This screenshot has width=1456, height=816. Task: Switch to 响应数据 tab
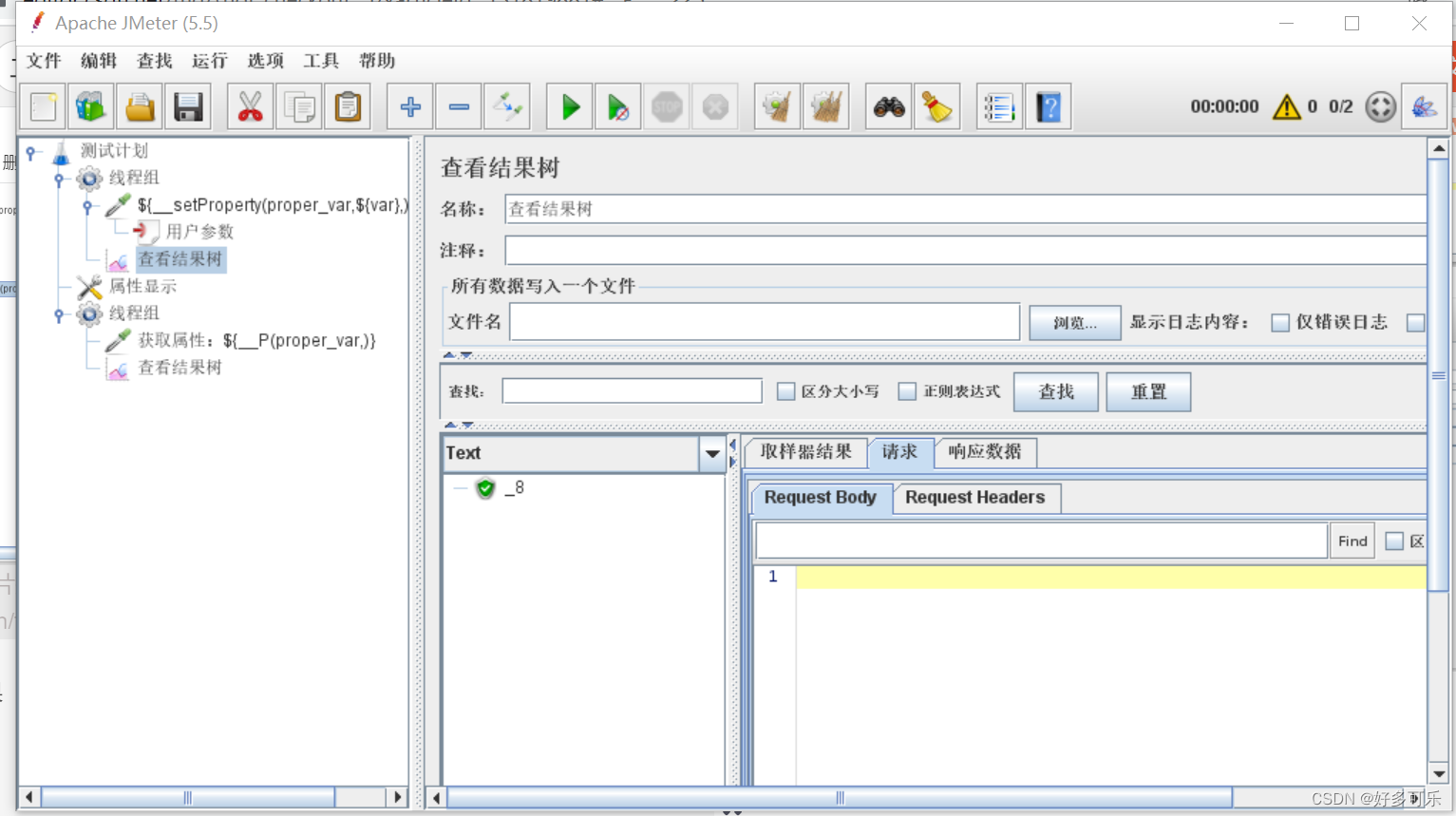tap(985, 452)
